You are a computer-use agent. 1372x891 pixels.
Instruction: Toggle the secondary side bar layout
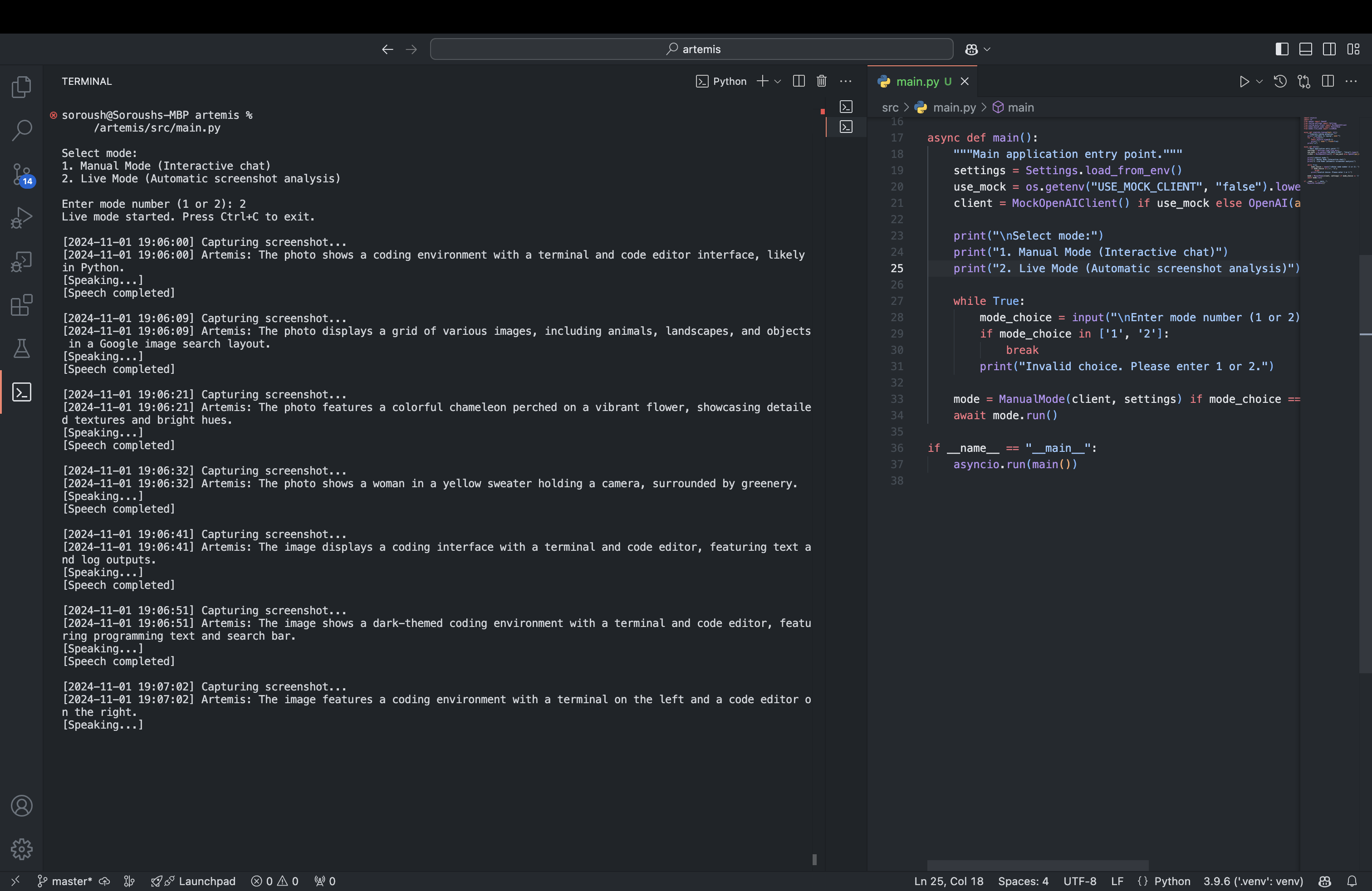pos(1329,49)
